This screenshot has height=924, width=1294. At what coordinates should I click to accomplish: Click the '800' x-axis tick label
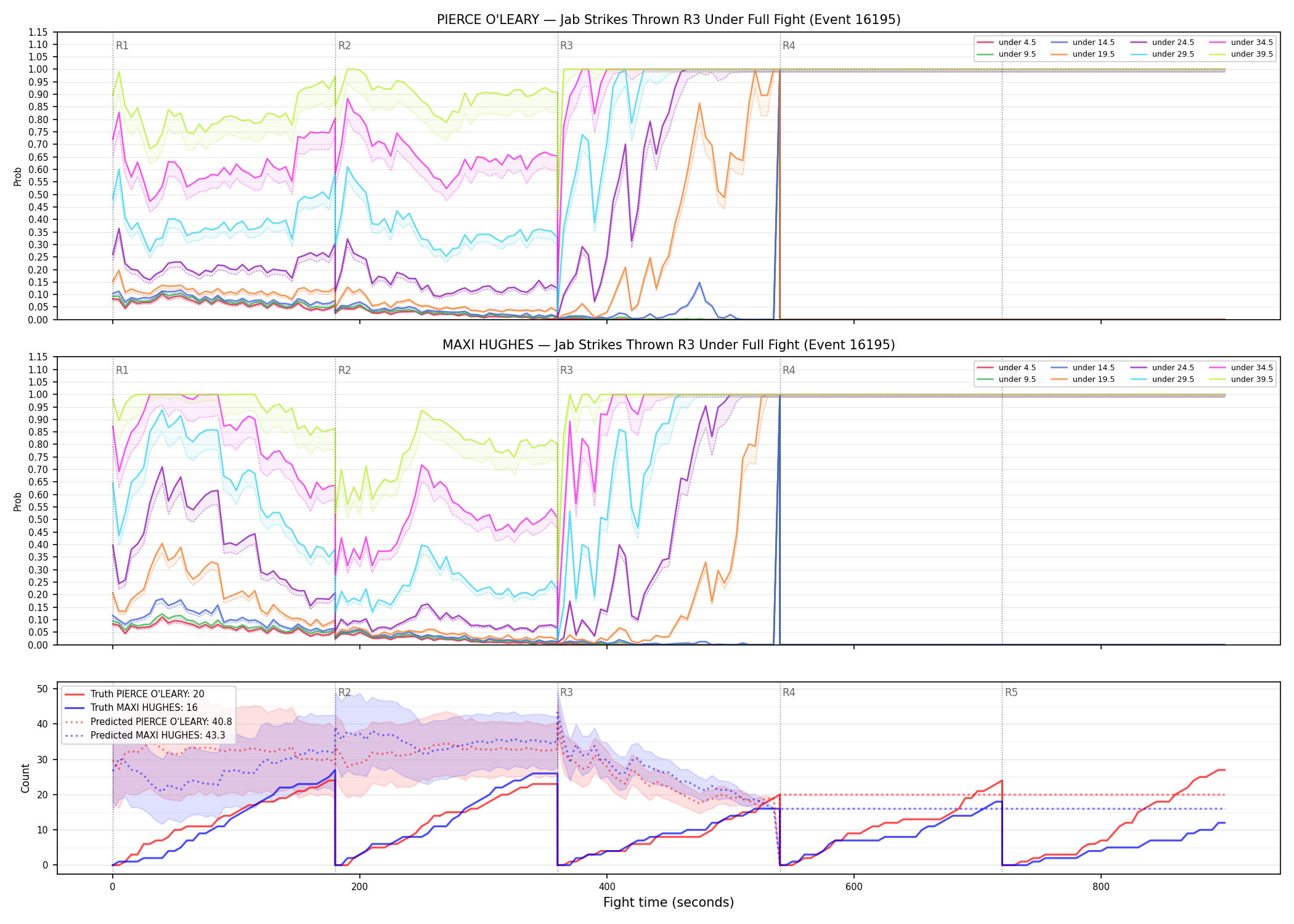(x=1101, y=887)
